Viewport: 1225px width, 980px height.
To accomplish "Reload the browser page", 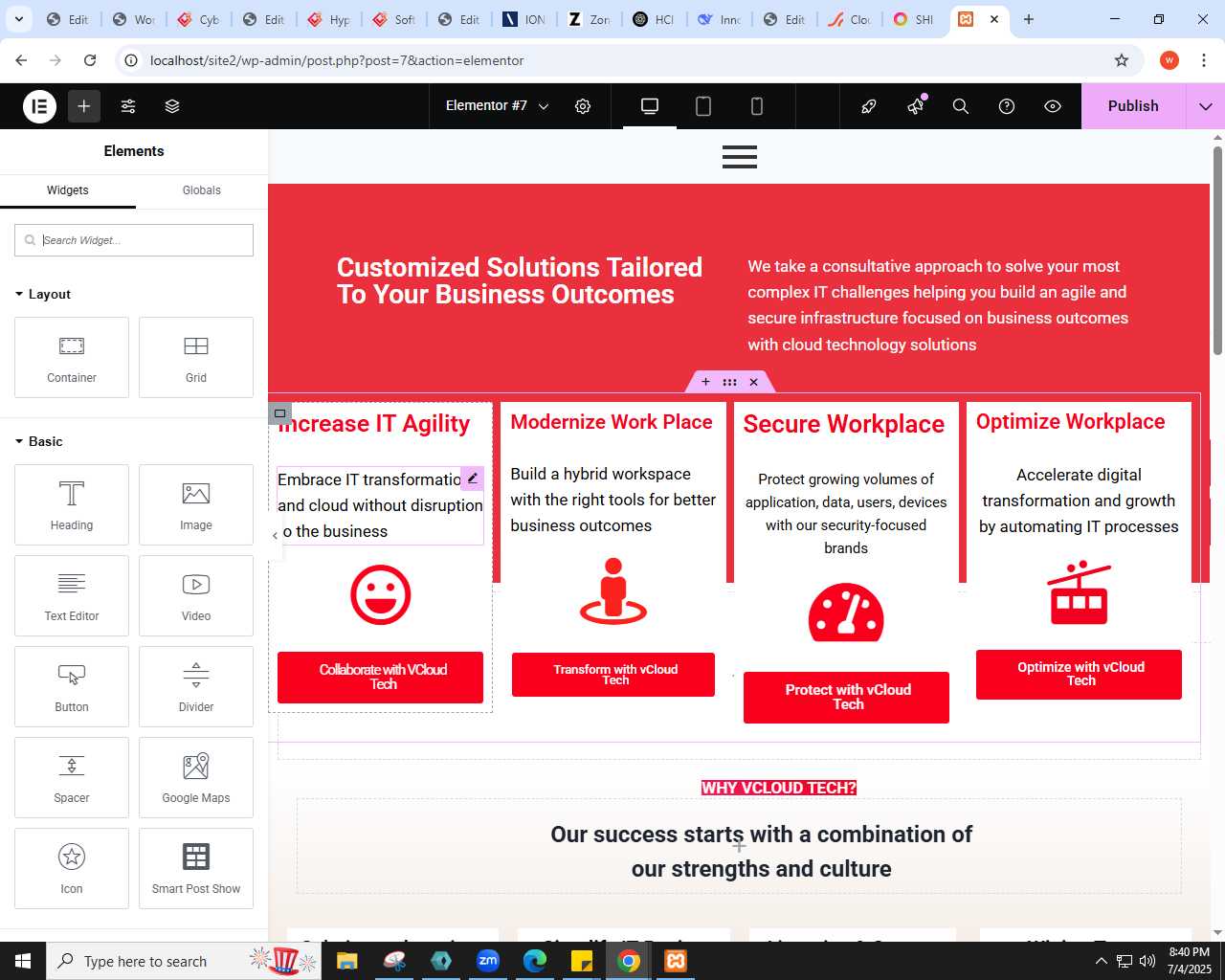I will [x=90, y=60].
